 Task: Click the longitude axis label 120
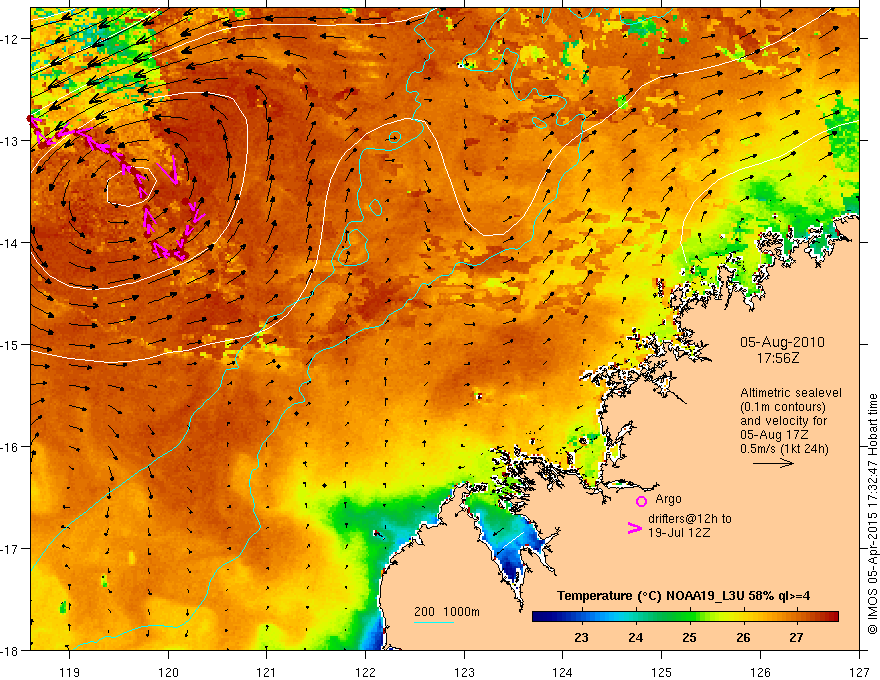pos(168,672)
